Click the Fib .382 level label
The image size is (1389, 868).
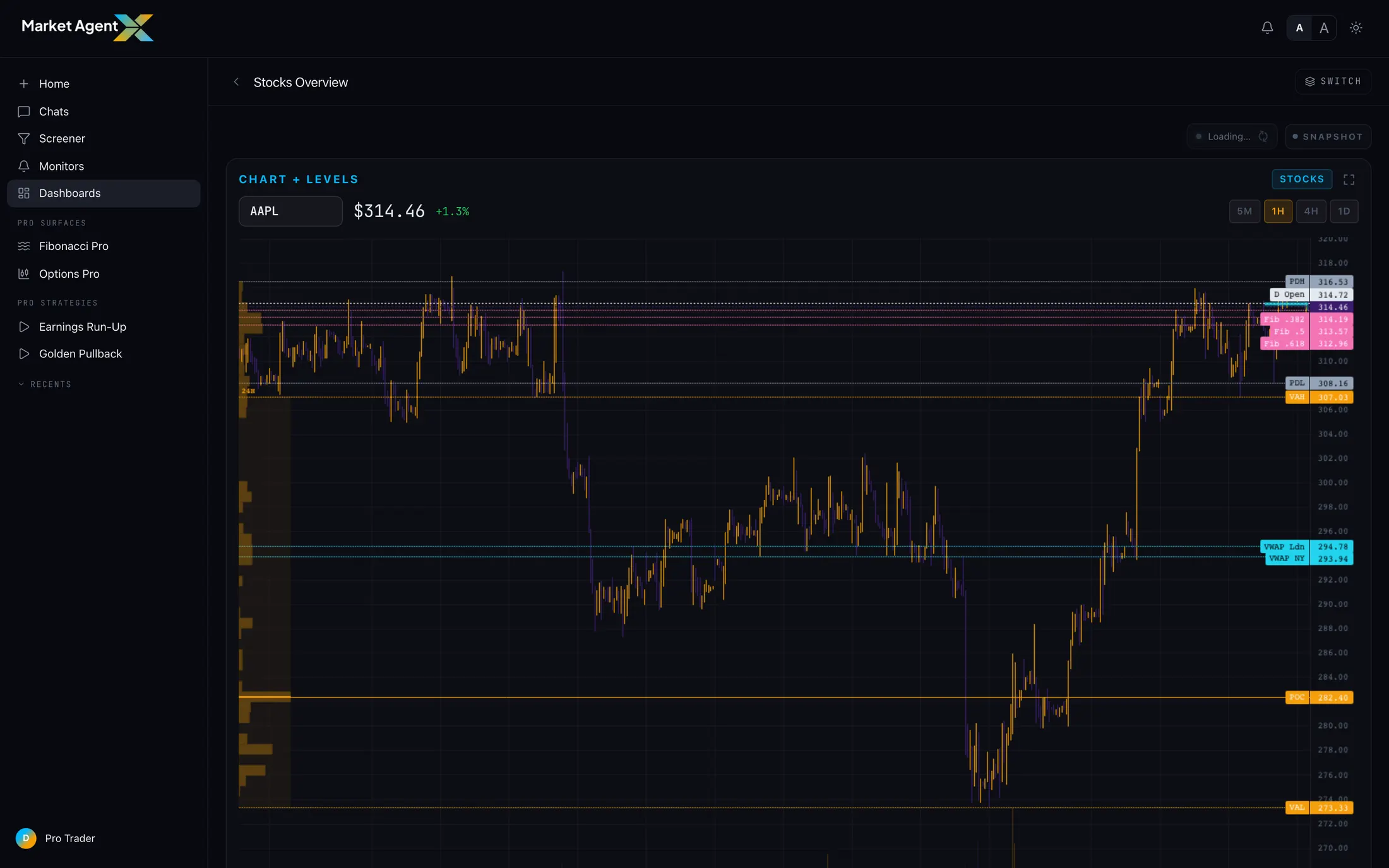pyautogui.click(x=1307, y=319)
